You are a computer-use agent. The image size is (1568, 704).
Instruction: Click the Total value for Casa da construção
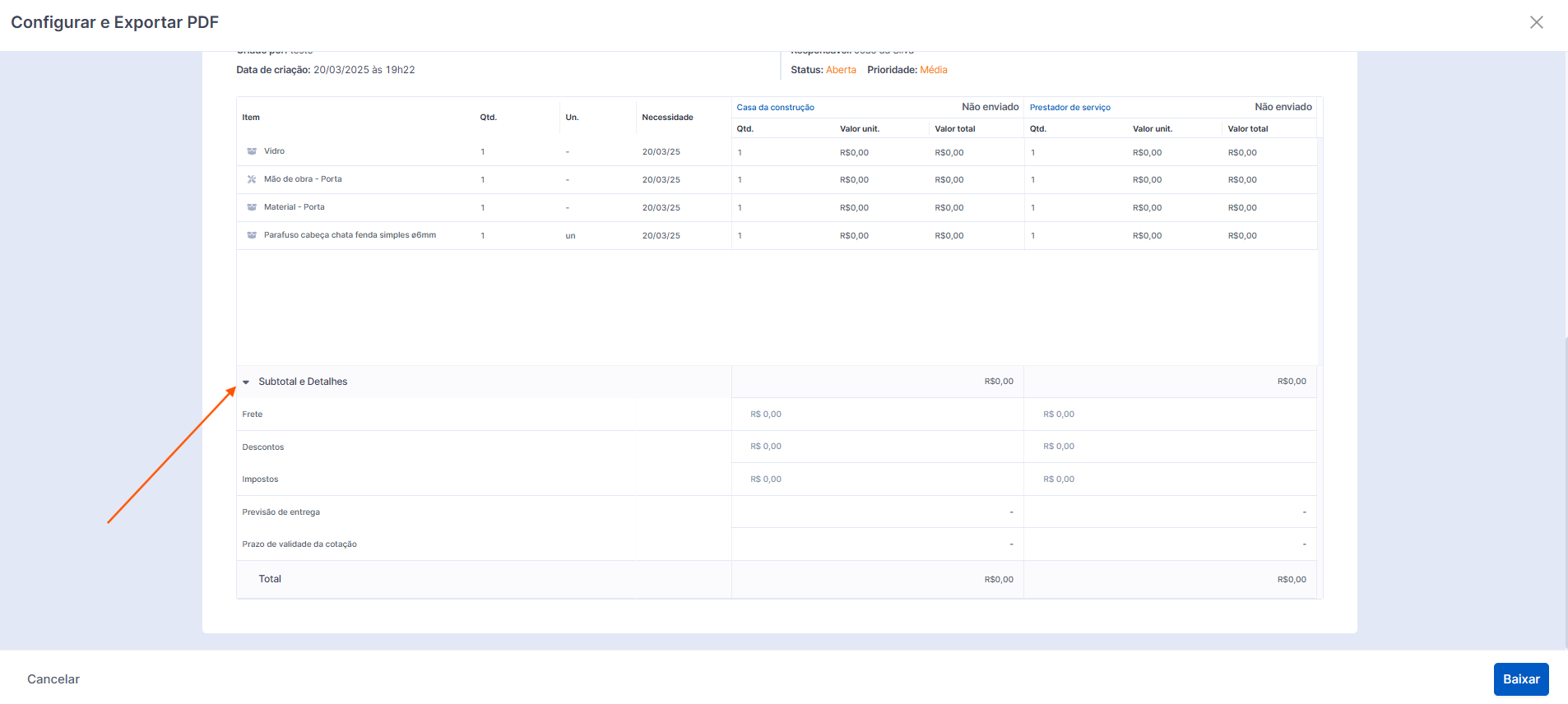(x=999, y=580)
